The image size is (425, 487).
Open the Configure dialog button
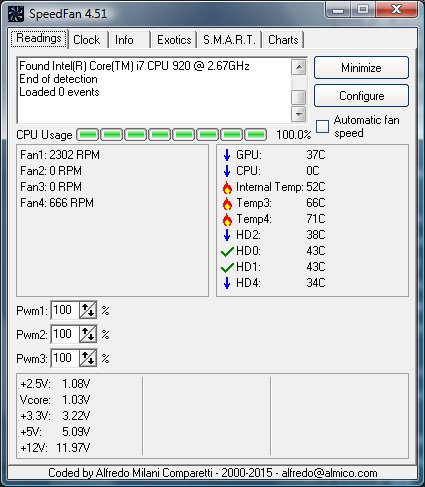(x=361, y=96)
